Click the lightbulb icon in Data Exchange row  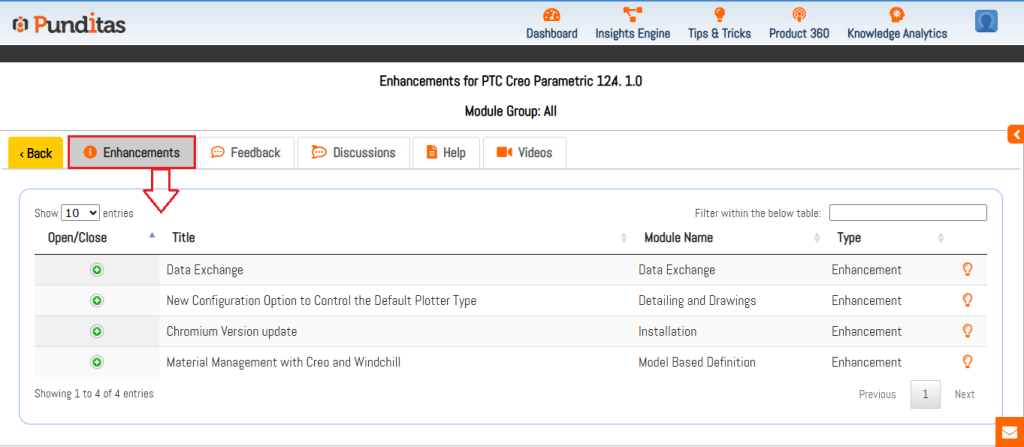966,270
